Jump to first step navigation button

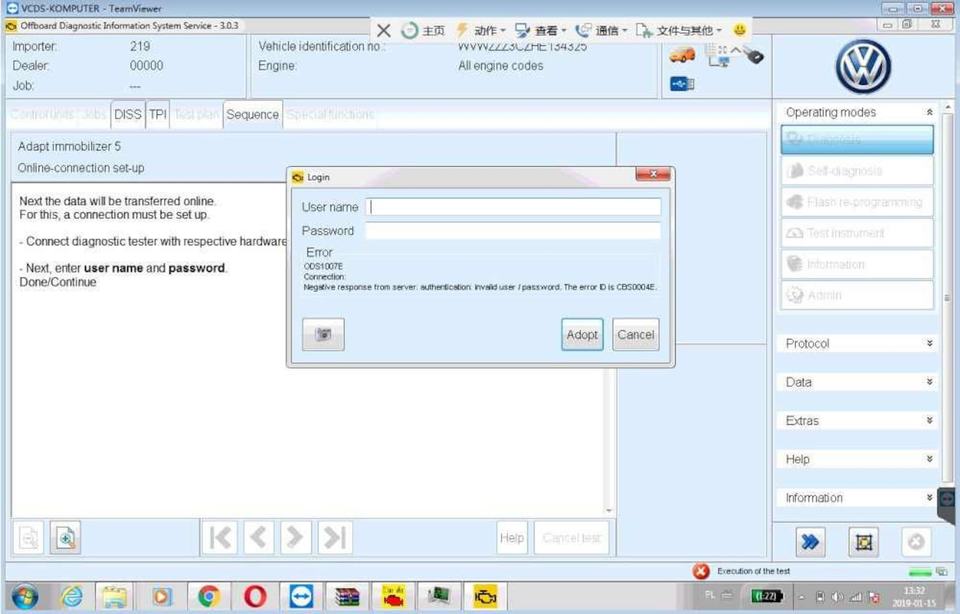tap(220, 537)
